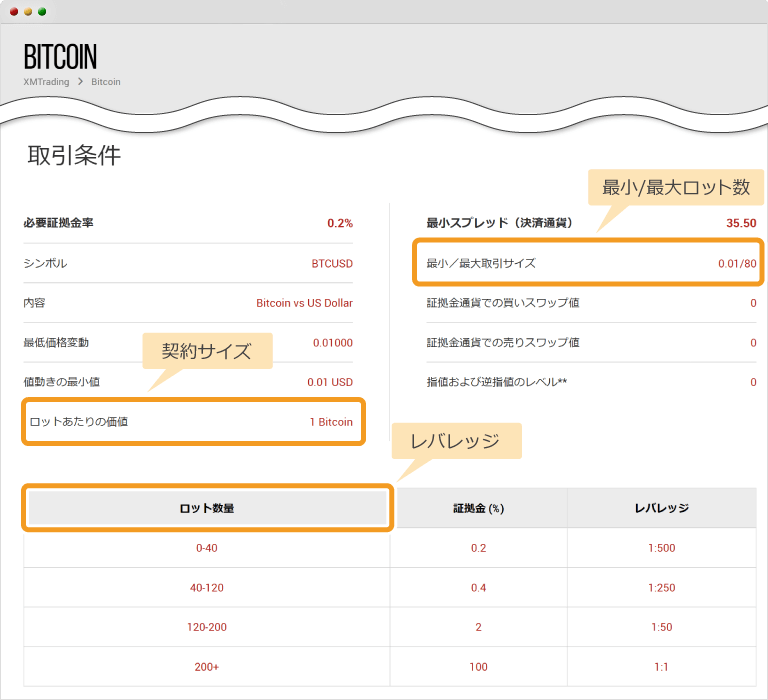Click the 1:250 leverage cell
Viewport: 768px width, 700px height.
click(x=662, y=588)
